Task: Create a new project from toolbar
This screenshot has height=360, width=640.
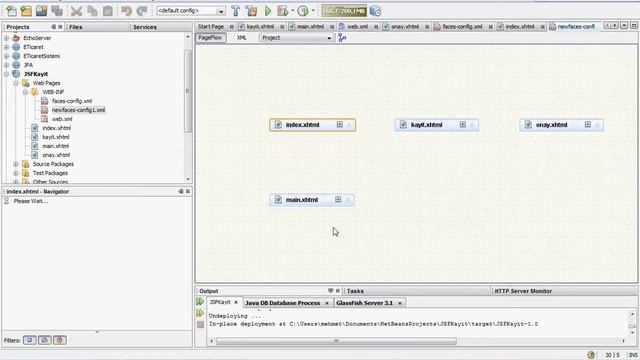Action: click(26, 11)
